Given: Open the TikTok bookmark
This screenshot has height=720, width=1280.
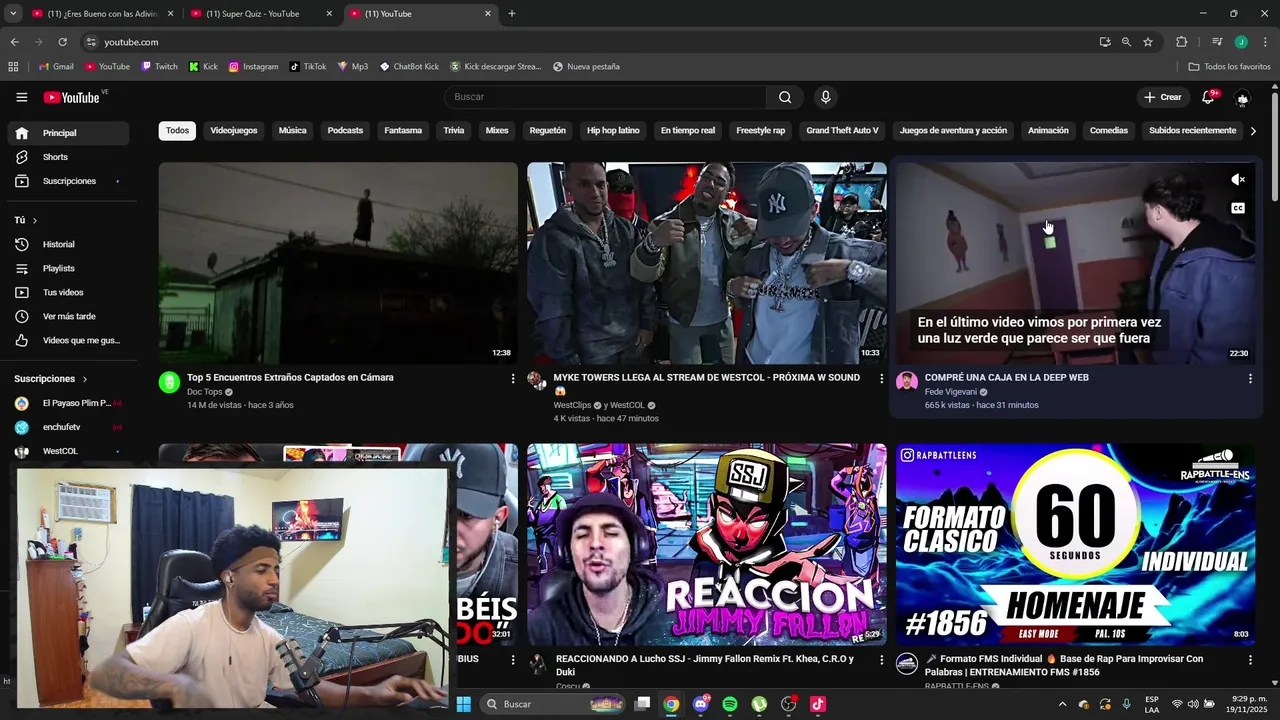Looking at the screenshot, I should [x=308, y=67].
